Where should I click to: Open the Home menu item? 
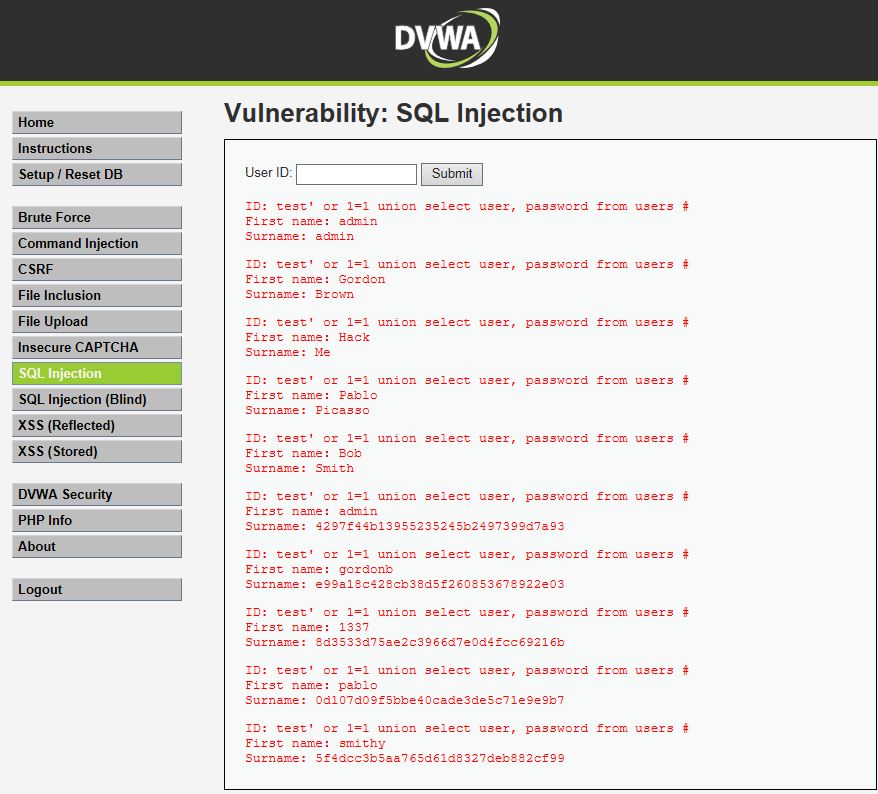click(97, 123)
